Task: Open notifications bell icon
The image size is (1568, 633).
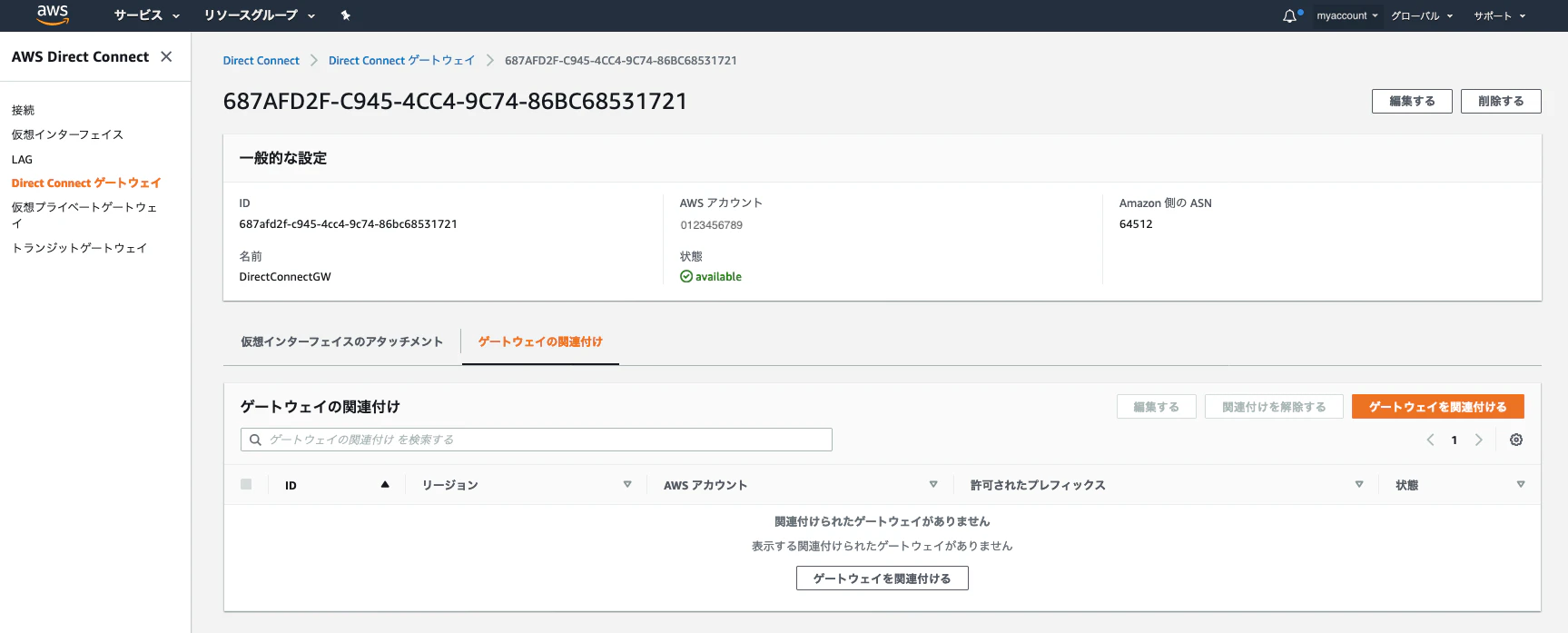Action: [x=1289, y=15]
